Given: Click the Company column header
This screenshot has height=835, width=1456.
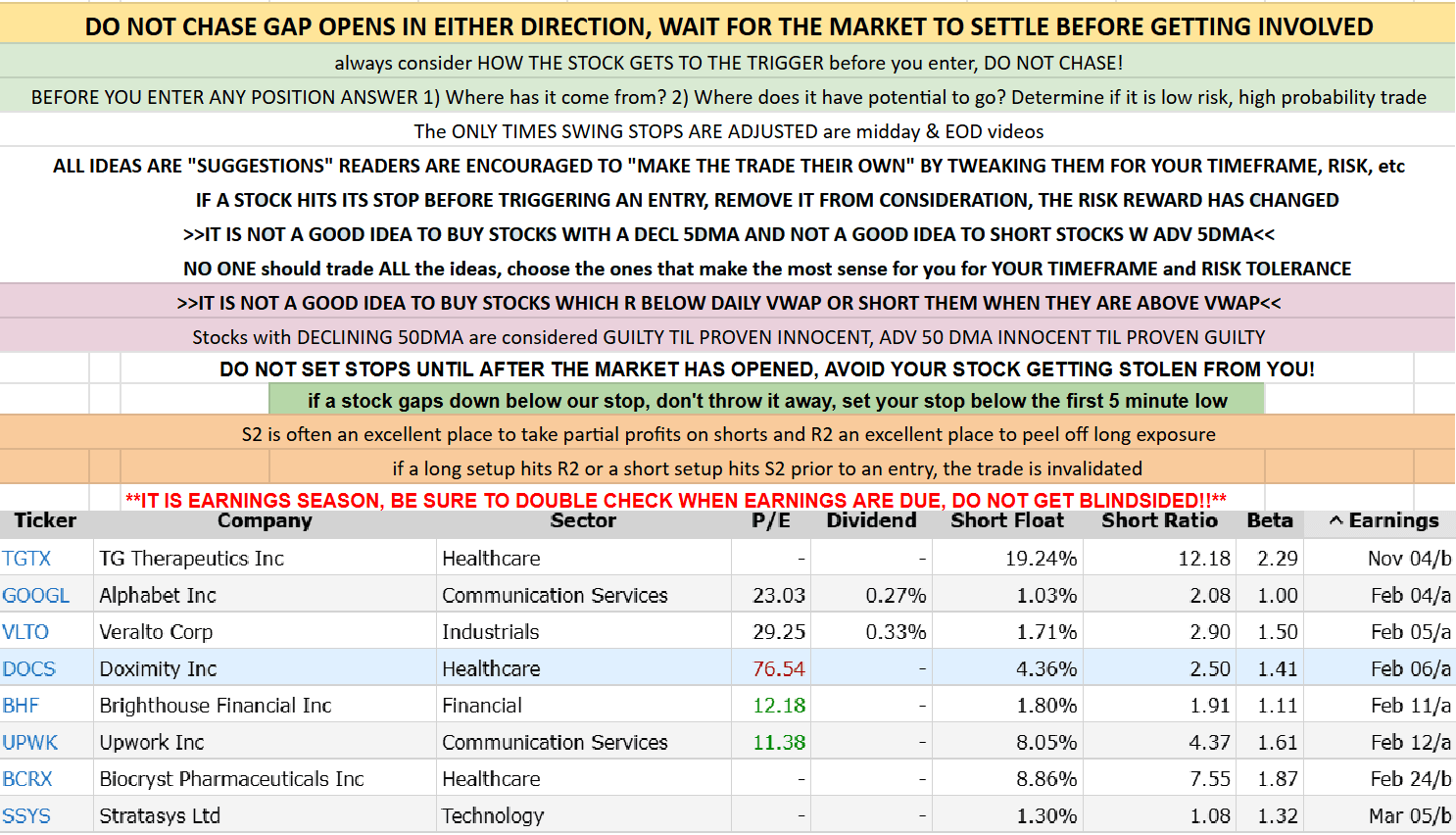Looking at the screenshot, I should (265, 520).
